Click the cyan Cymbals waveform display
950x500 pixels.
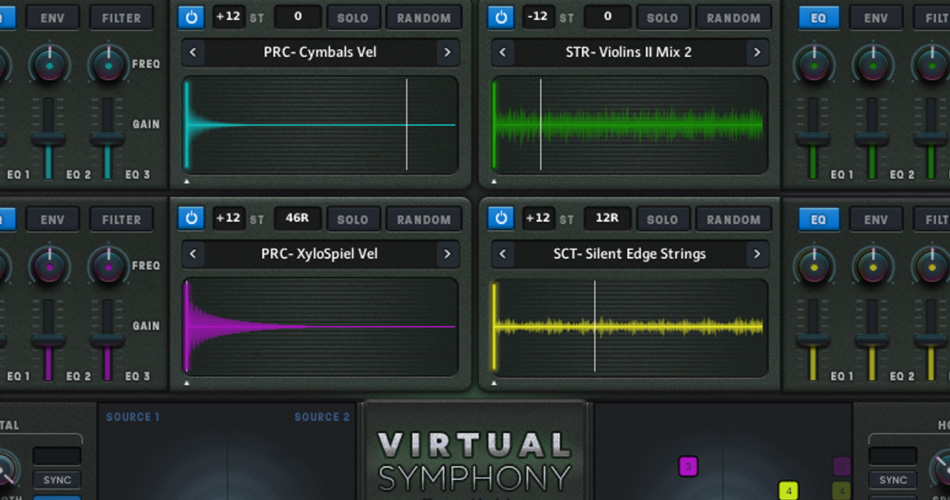(x=320, y=125)
